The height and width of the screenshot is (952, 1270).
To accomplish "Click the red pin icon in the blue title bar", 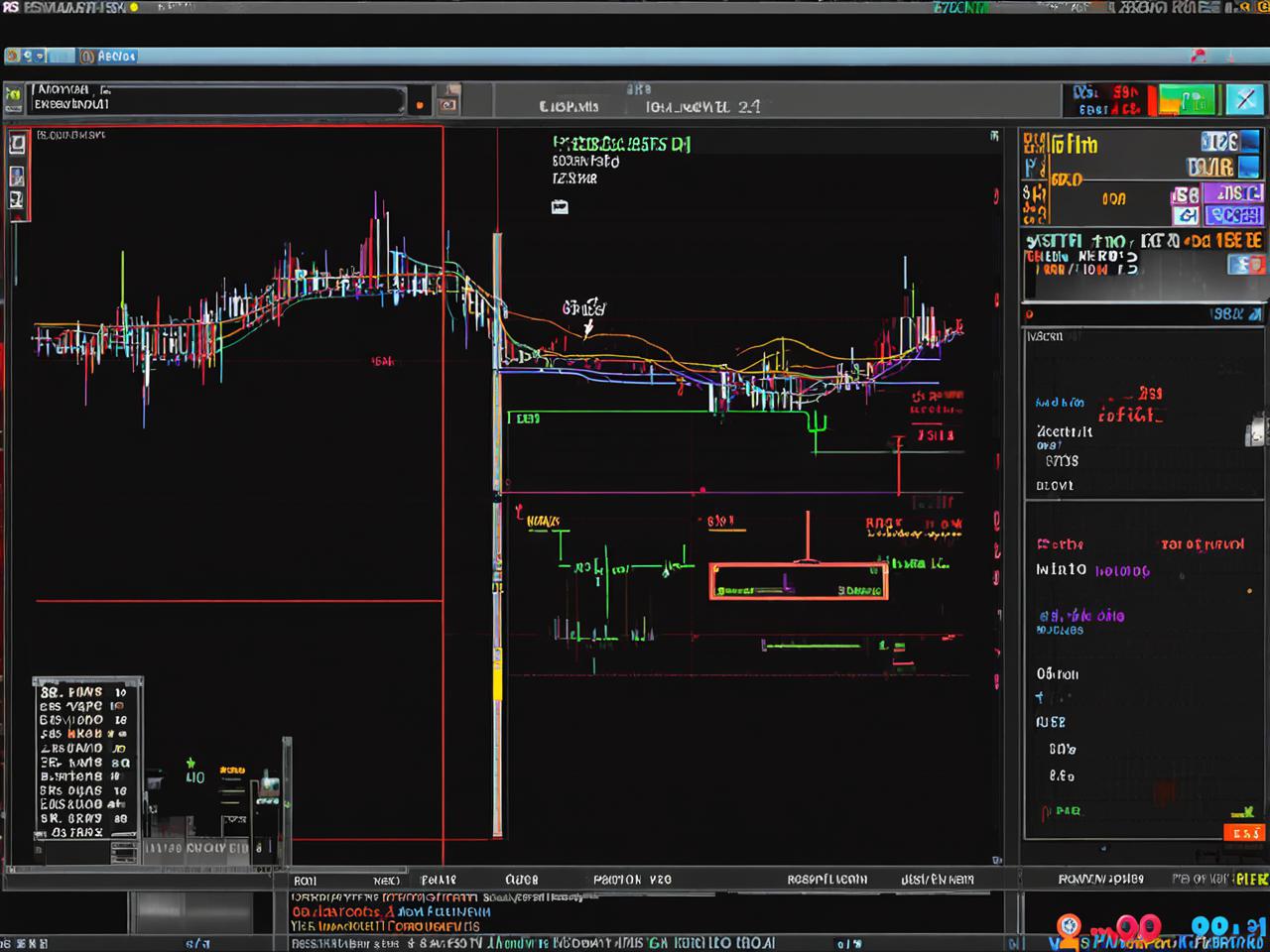I will click(x=1199, y=57).
